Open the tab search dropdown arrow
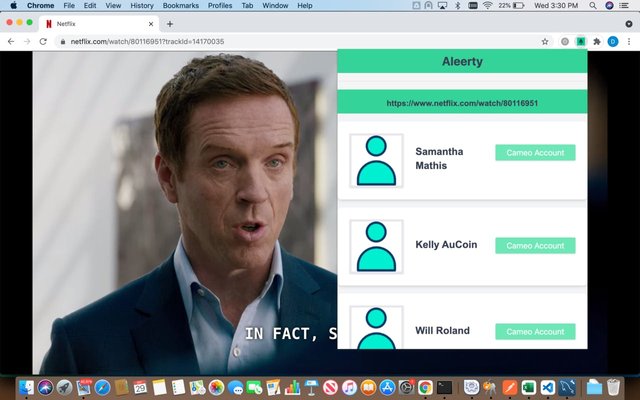This screenshot has width=640, height=400. point(629,24)
